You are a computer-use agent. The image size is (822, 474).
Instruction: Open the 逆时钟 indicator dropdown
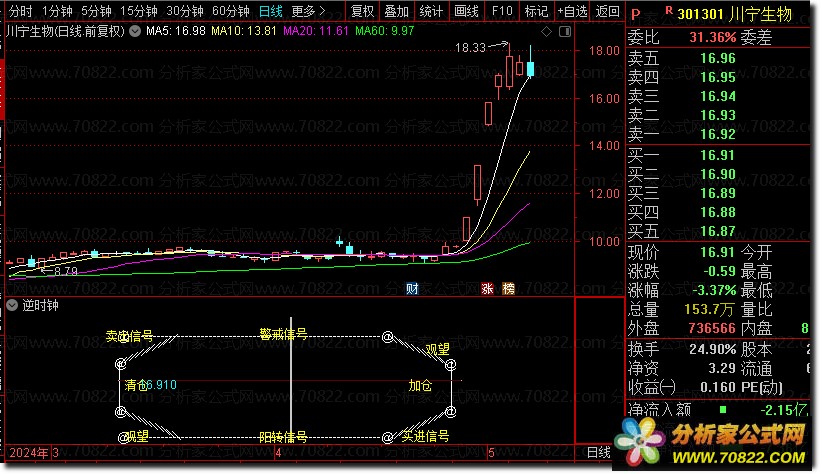tap(12, 305)
